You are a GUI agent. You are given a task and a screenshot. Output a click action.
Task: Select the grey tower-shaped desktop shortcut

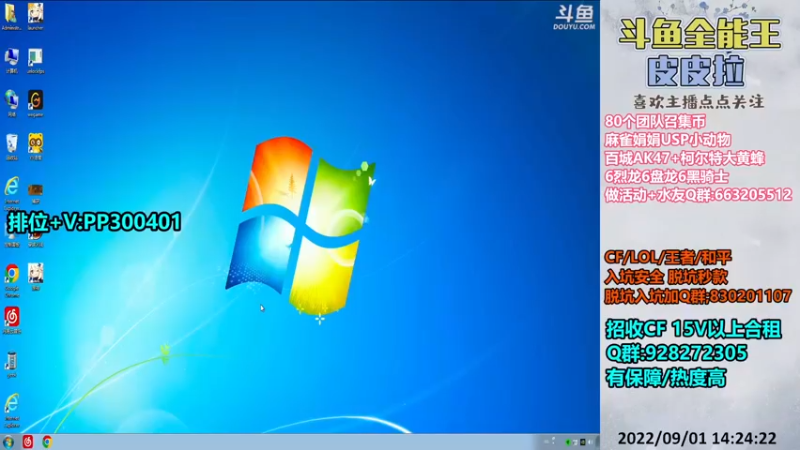coord(11,365)
